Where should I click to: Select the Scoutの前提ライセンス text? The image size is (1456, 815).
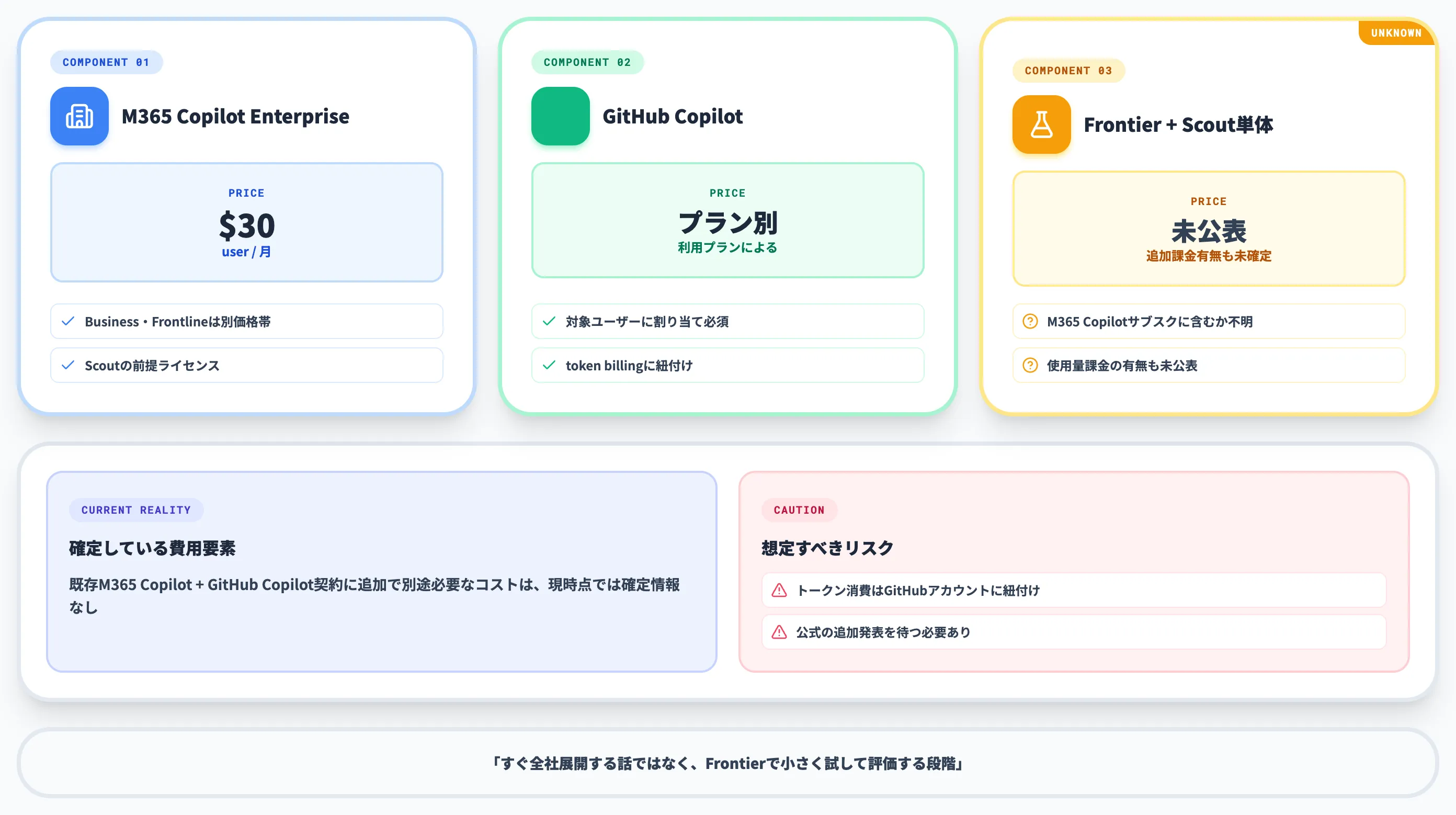152,365
